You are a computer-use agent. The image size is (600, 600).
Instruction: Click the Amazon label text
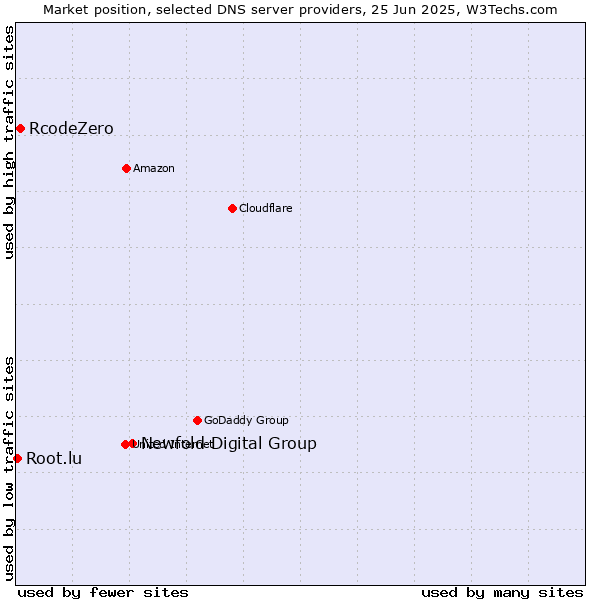[x=154, y=168]
